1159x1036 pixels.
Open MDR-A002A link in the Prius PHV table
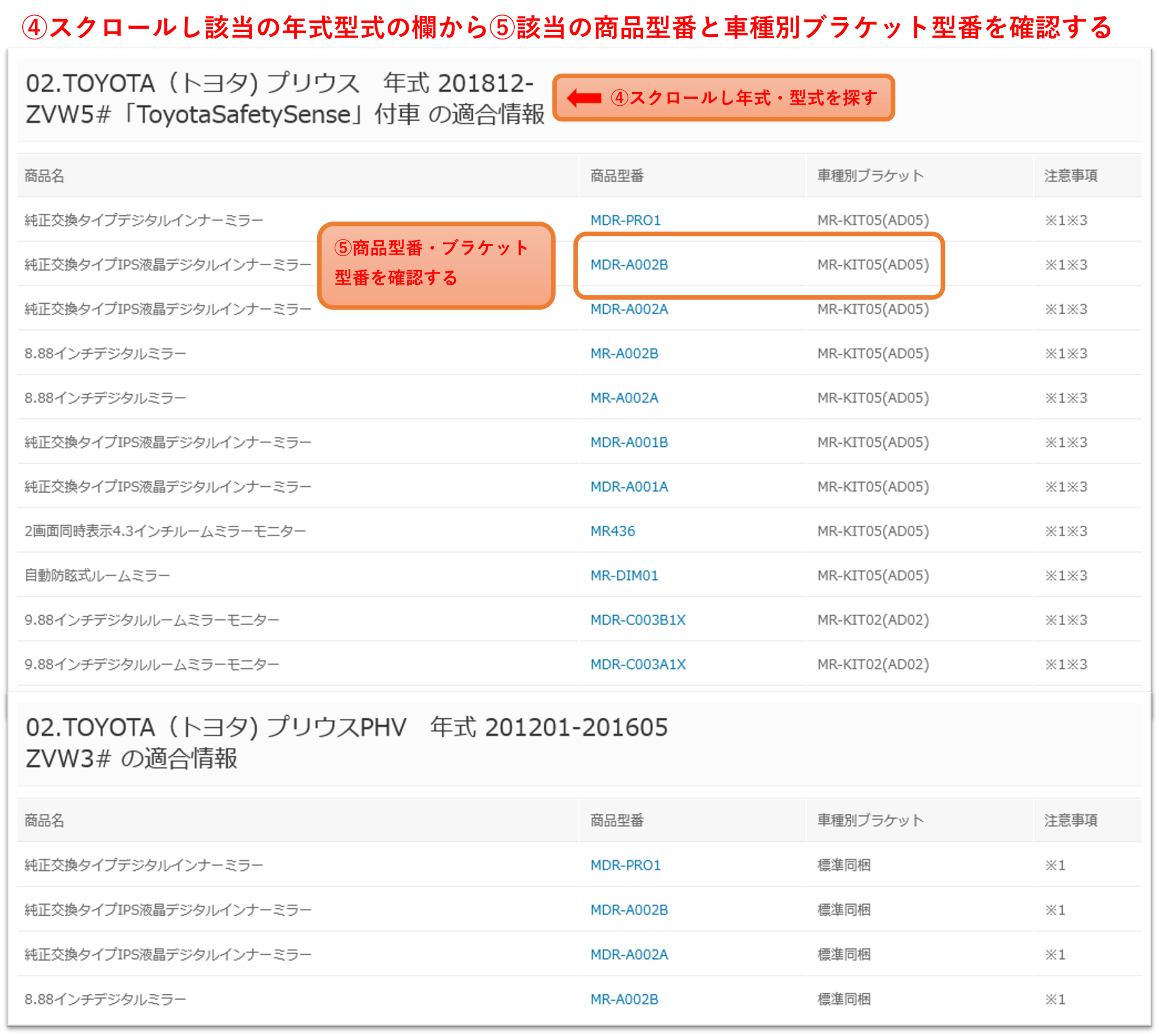tap(629, 955)
